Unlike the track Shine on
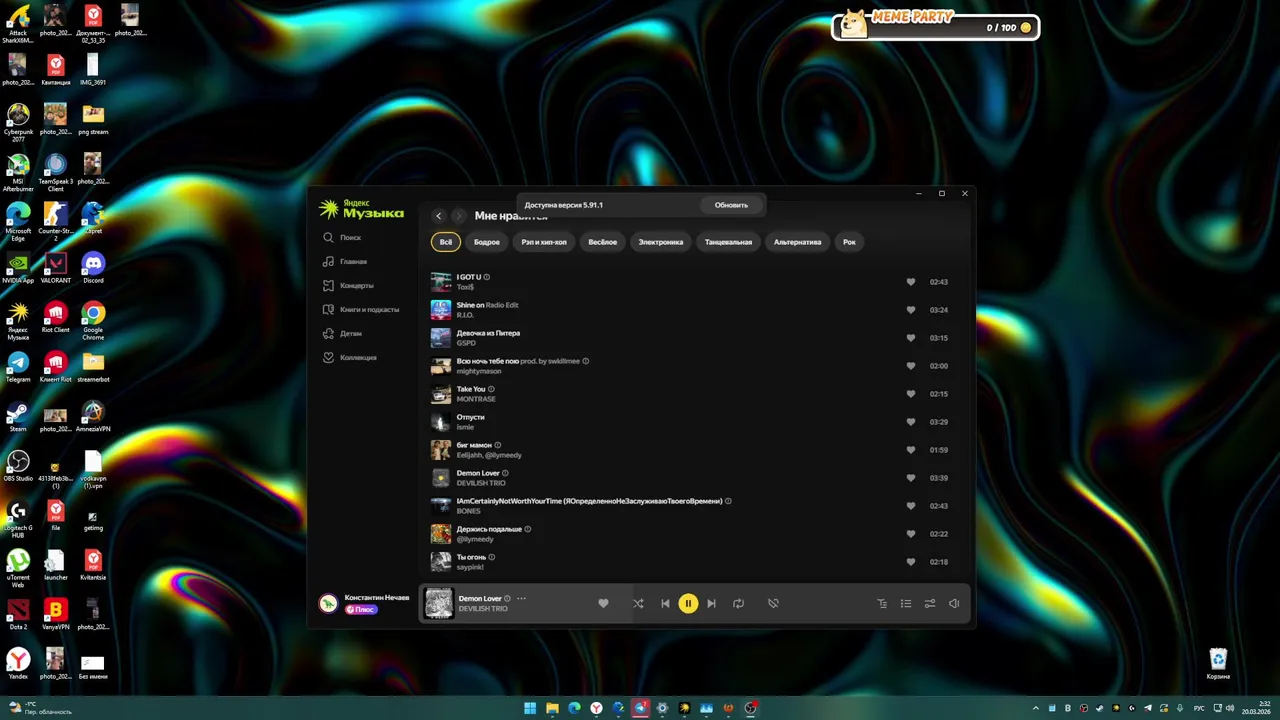The width and height of the screenshot is (1280, 720). click(x=911, y=310)
